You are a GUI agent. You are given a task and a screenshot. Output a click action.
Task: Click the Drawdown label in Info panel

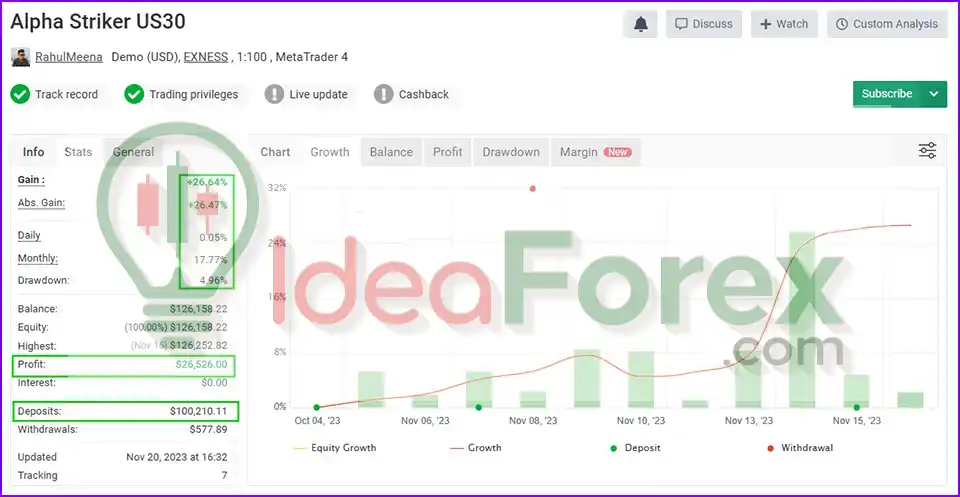(43, 281)
